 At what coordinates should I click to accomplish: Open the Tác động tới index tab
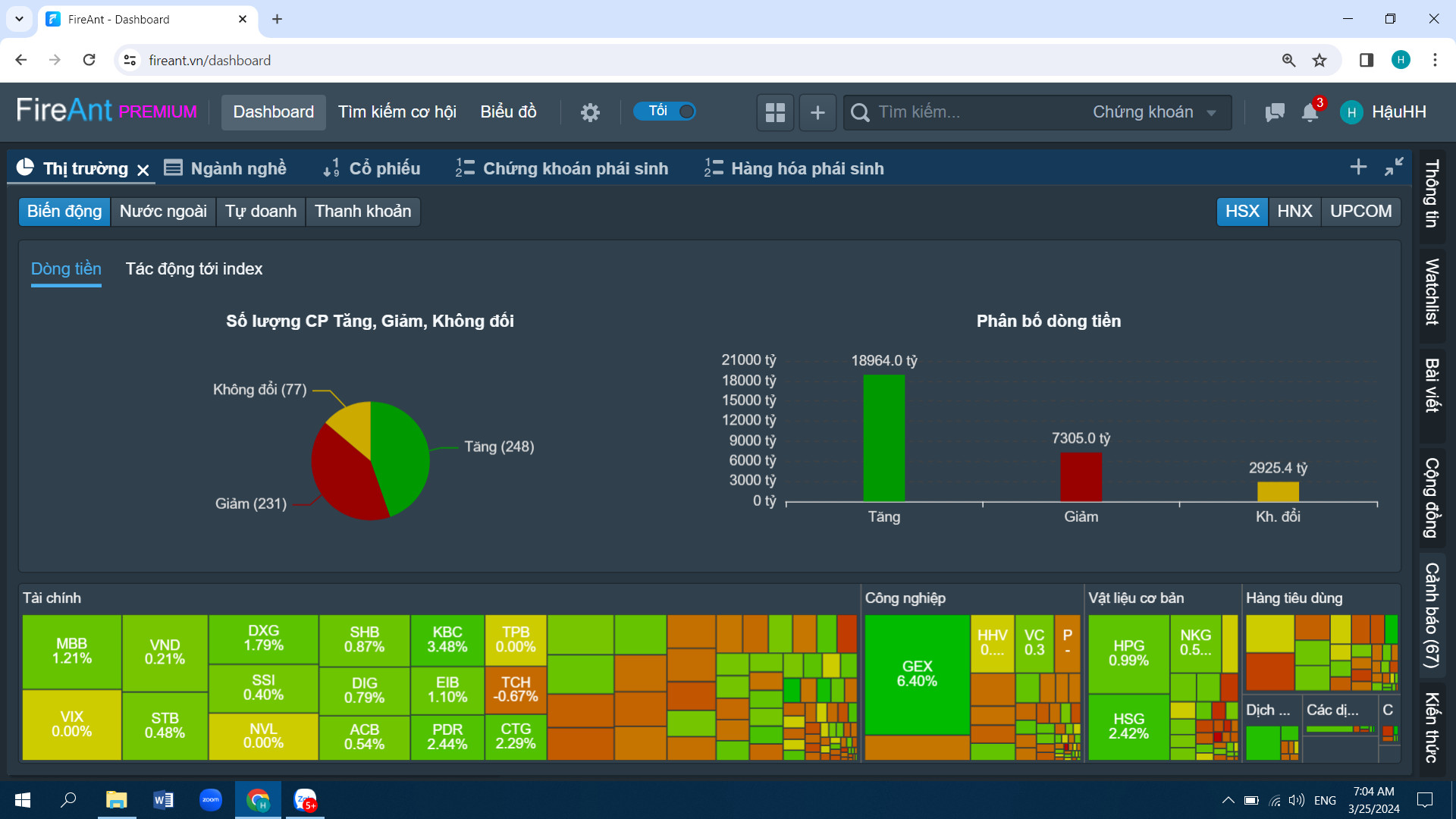point(194,268)
